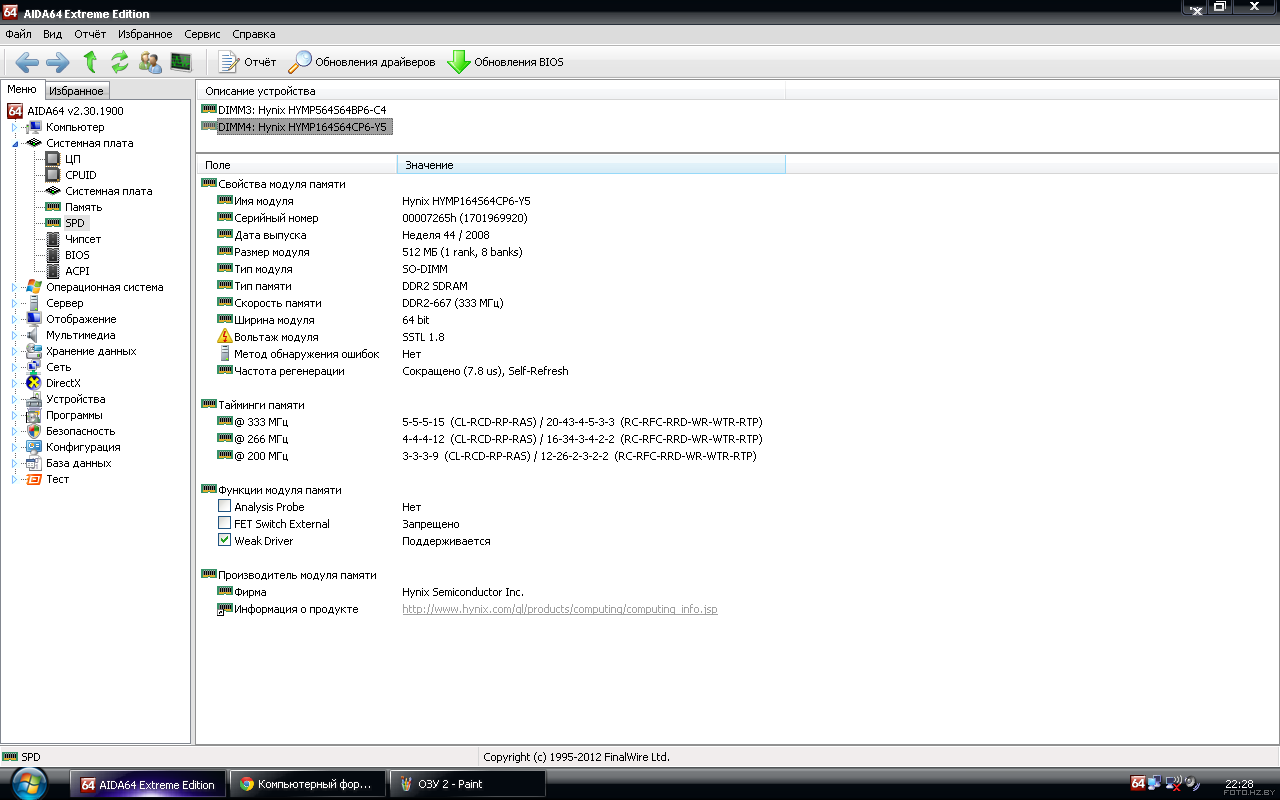Select the Чипсет tree item
The height and width of the screenshot is (800, 1280).
(x=83, y=239)
